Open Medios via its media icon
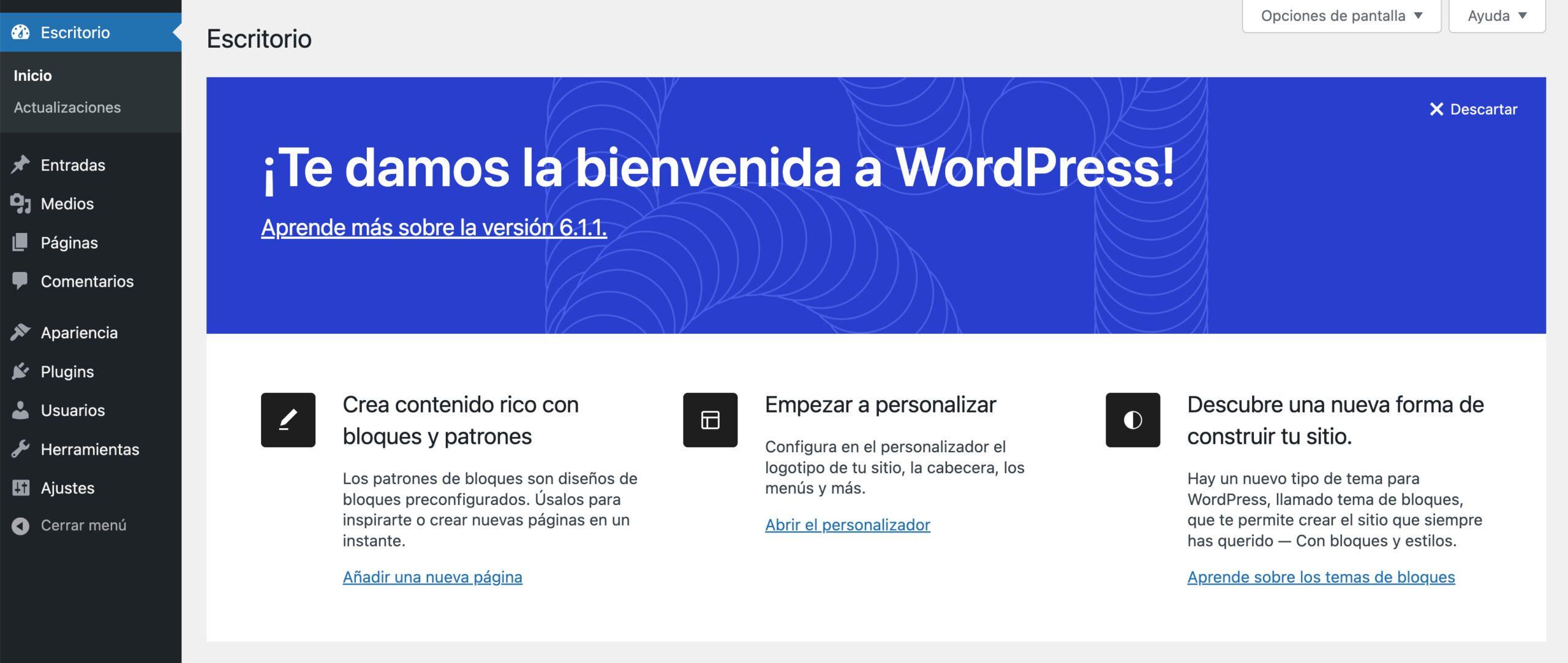Screen dimensions: 1568x663 coord(20,203)
